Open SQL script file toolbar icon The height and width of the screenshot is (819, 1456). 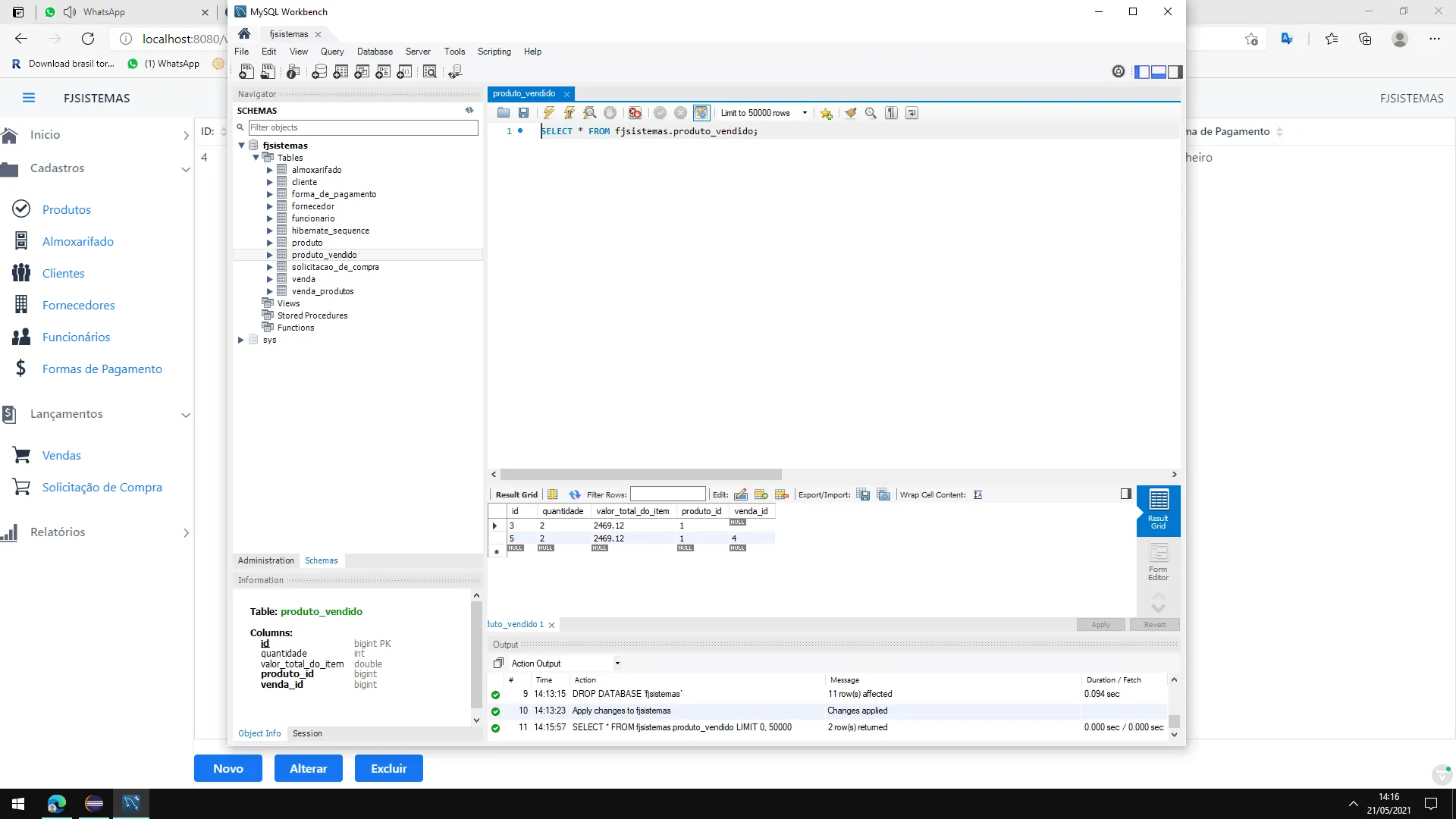268,71
